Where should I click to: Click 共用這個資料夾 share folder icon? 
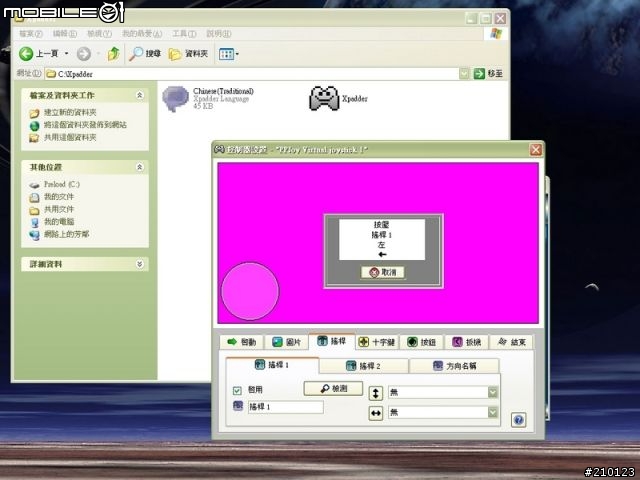tap(34, 138)
